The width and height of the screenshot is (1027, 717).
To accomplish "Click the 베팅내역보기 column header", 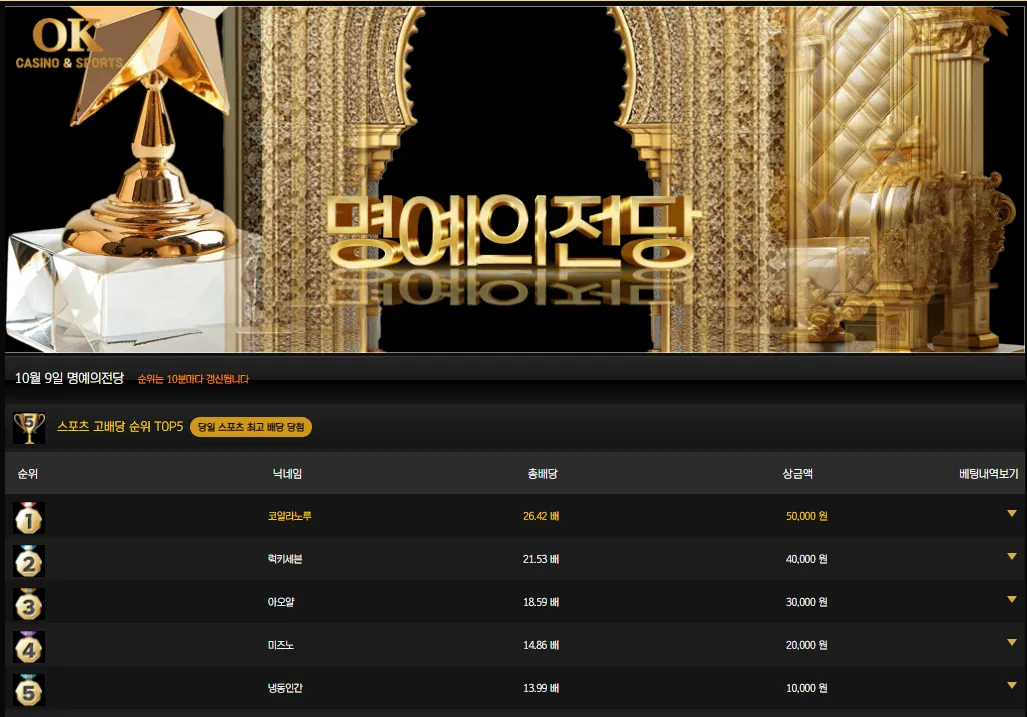I will pos(988,473).
